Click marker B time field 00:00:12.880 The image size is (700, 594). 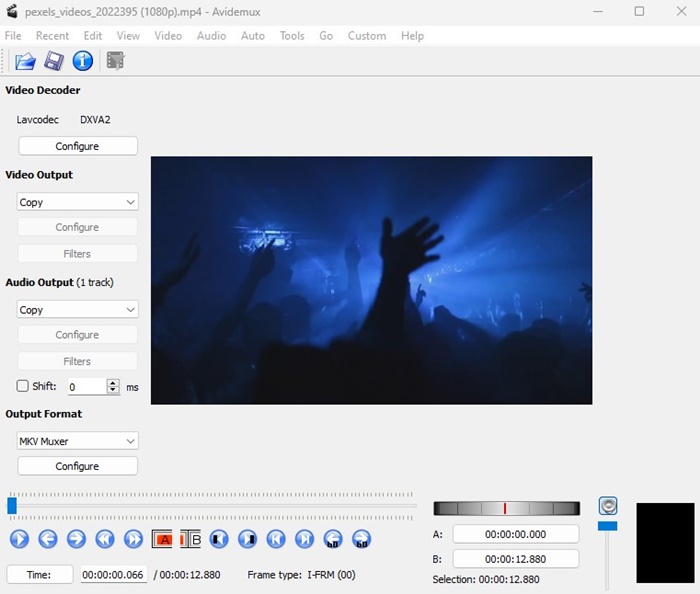(x=516, y=559)
